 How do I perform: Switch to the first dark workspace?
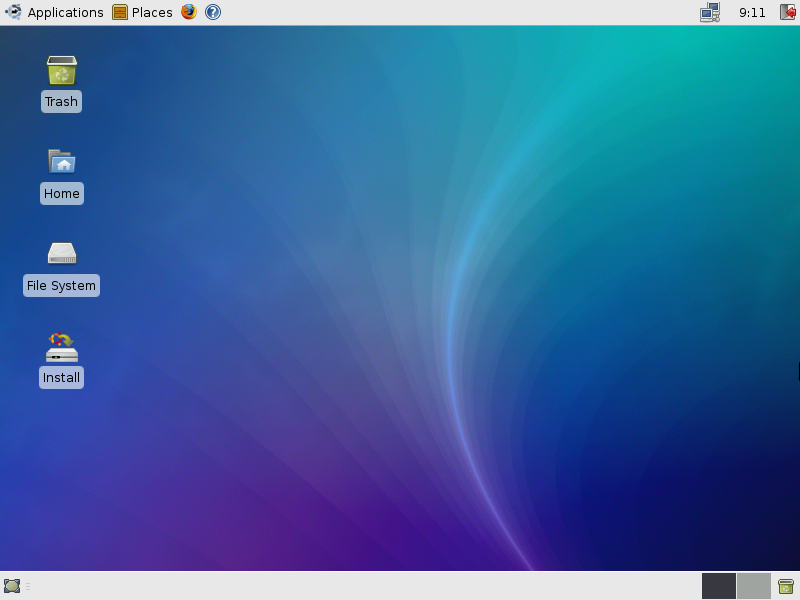[x=719, y=586]
